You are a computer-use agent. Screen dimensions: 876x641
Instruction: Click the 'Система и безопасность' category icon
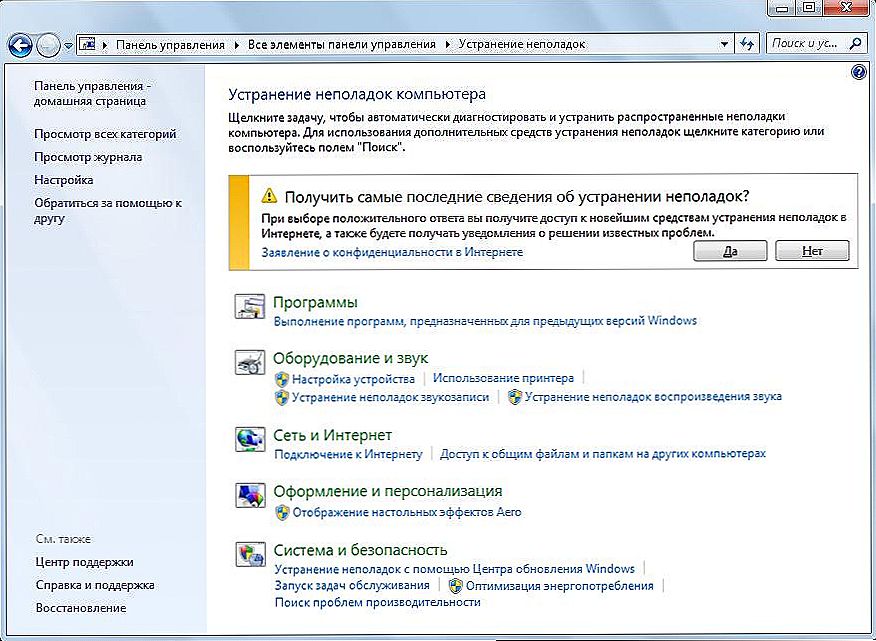[250, 554]
